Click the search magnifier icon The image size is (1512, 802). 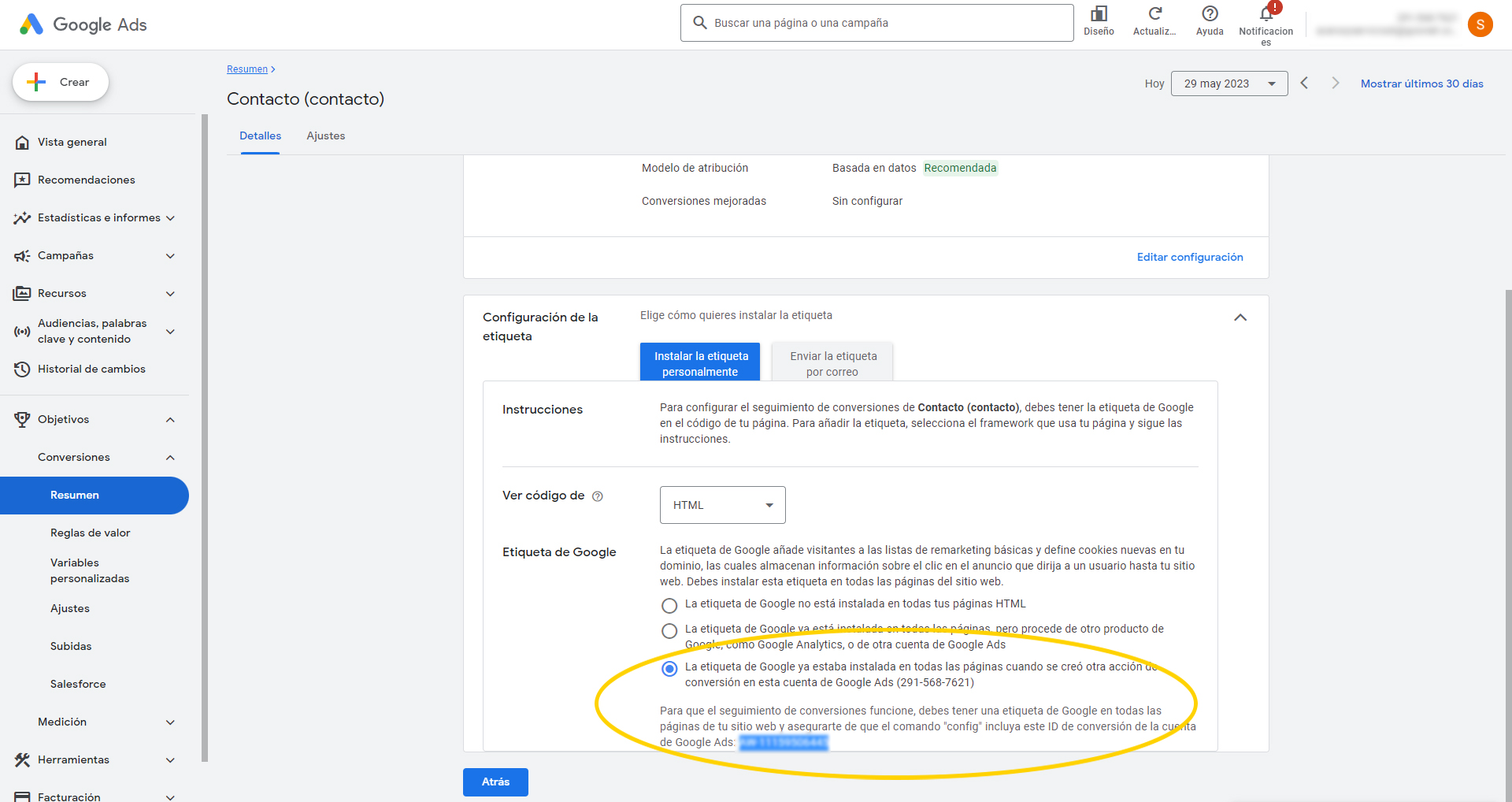(699, 23)
